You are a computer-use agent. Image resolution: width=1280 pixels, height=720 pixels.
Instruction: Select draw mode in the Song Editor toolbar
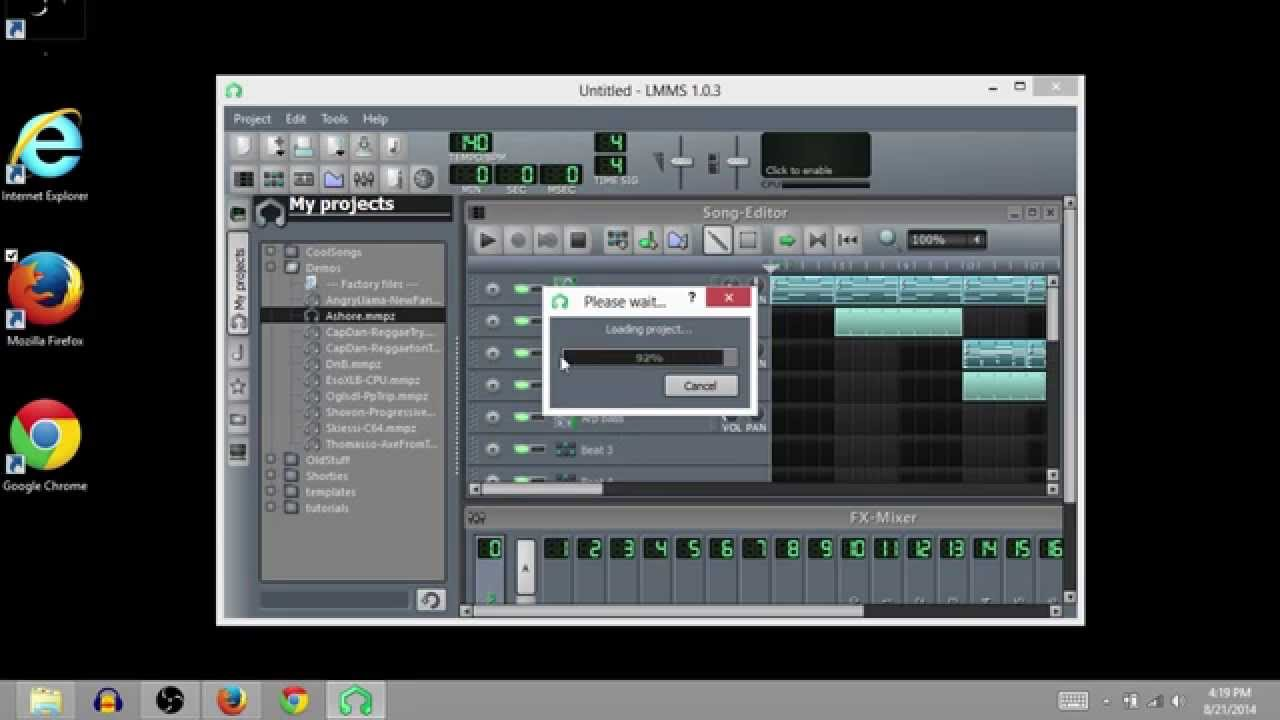coord(717,240)
